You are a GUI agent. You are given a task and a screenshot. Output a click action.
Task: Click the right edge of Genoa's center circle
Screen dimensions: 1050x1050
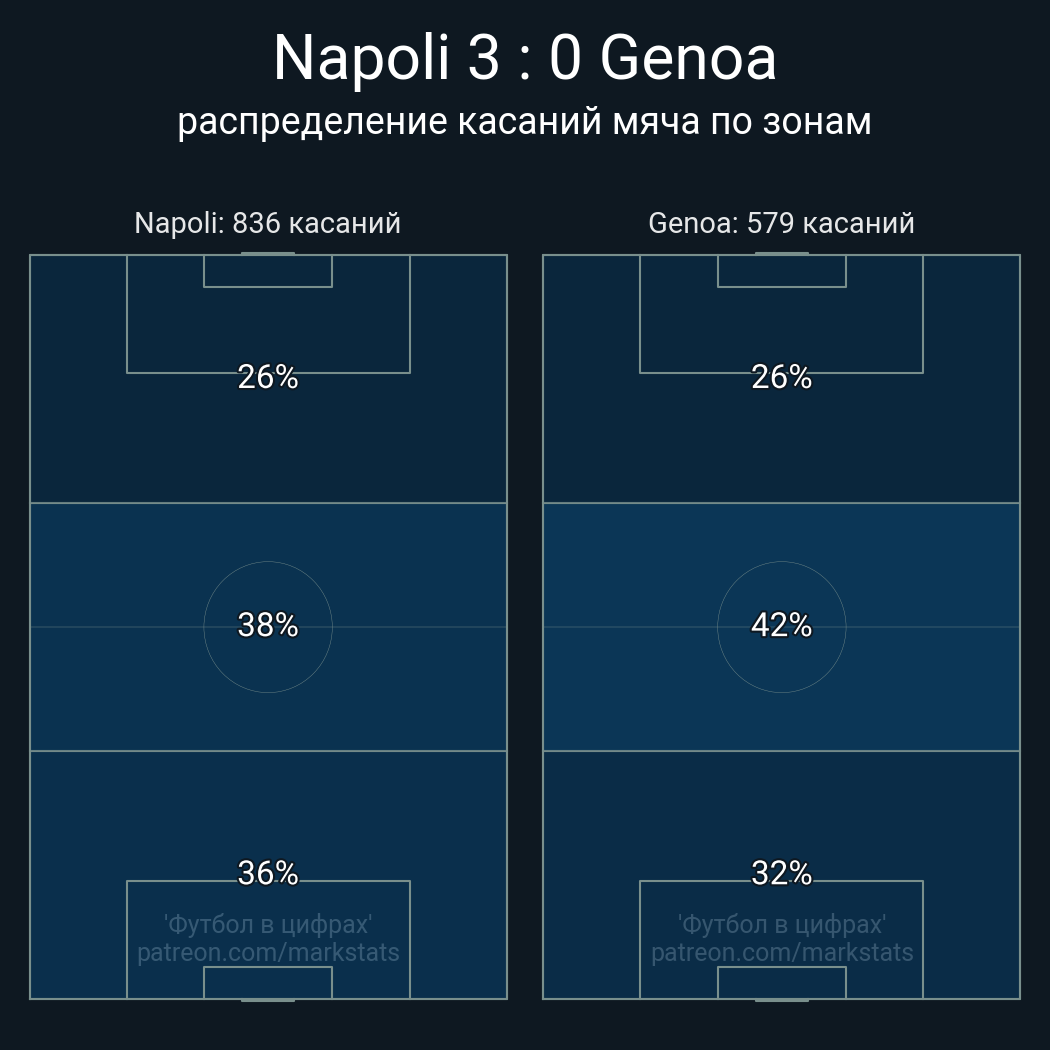(845, 627)
